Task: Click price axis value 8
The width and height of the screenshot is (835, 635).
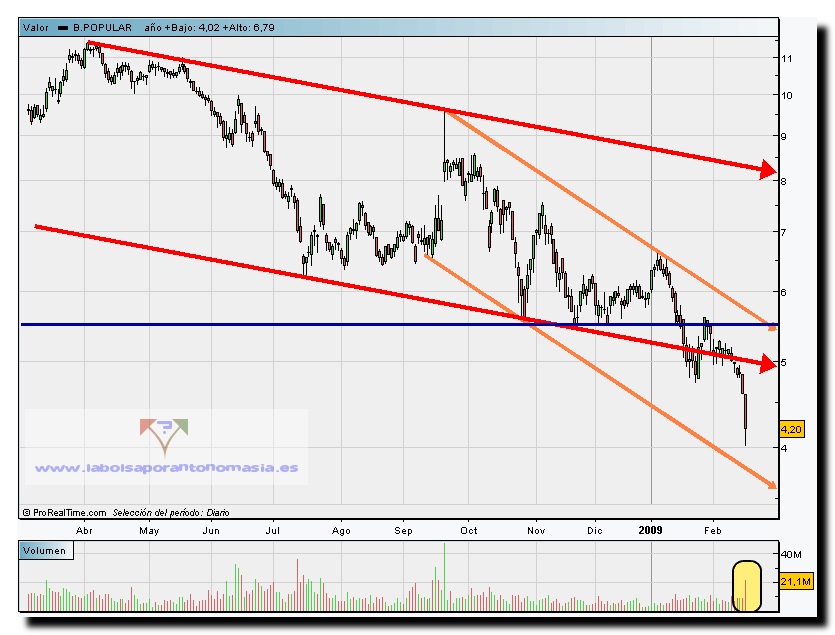Action: point(783,181)
